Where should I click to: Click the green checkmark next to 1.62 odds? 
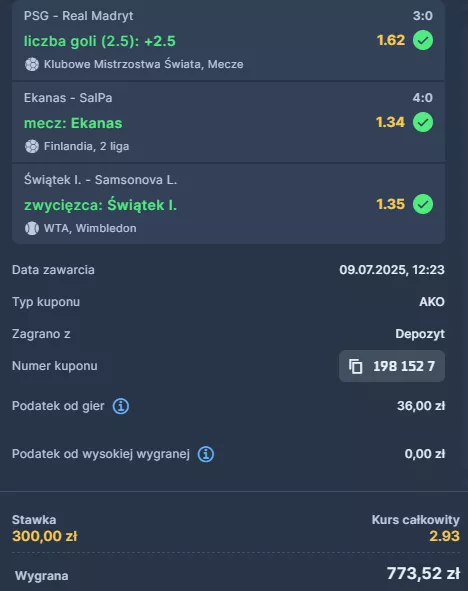coord(423,40)
